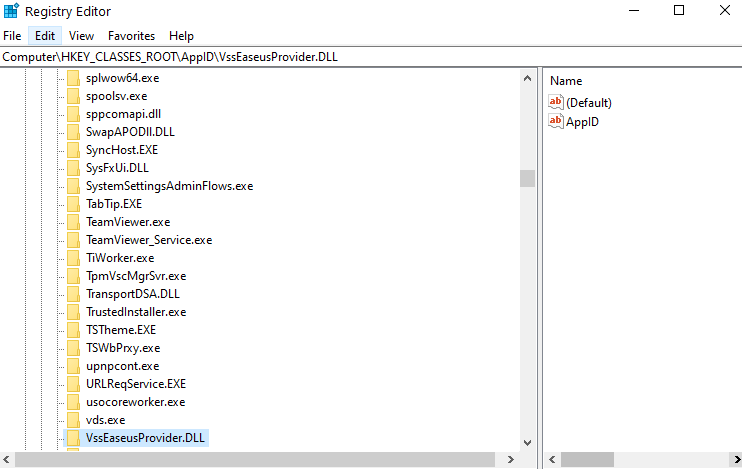Click the tree pane horizontal scroll right arrow
The image size is (742, 469).
(510, 460)
